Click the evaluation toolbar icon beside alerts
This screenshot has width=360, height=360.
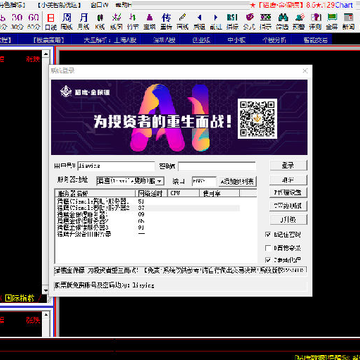(x=315, y=21)
